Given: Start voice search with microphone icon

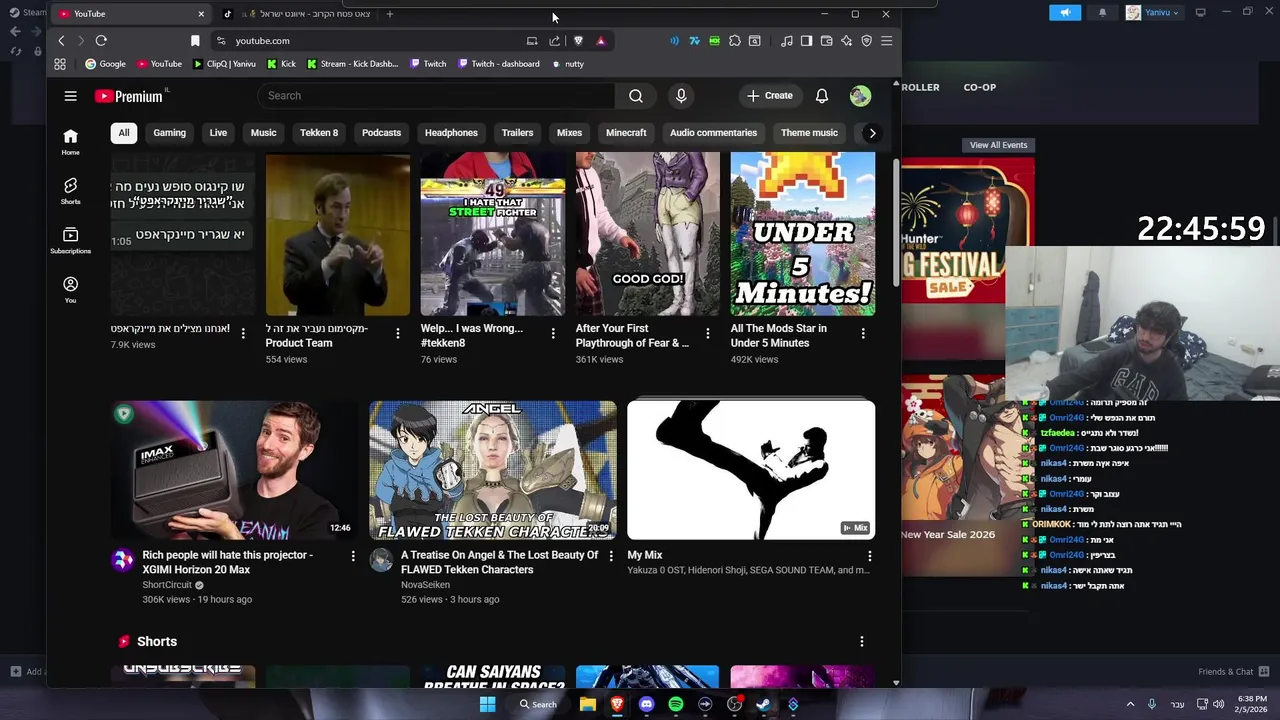Looking at the screenshot, I should pos(681,96).
